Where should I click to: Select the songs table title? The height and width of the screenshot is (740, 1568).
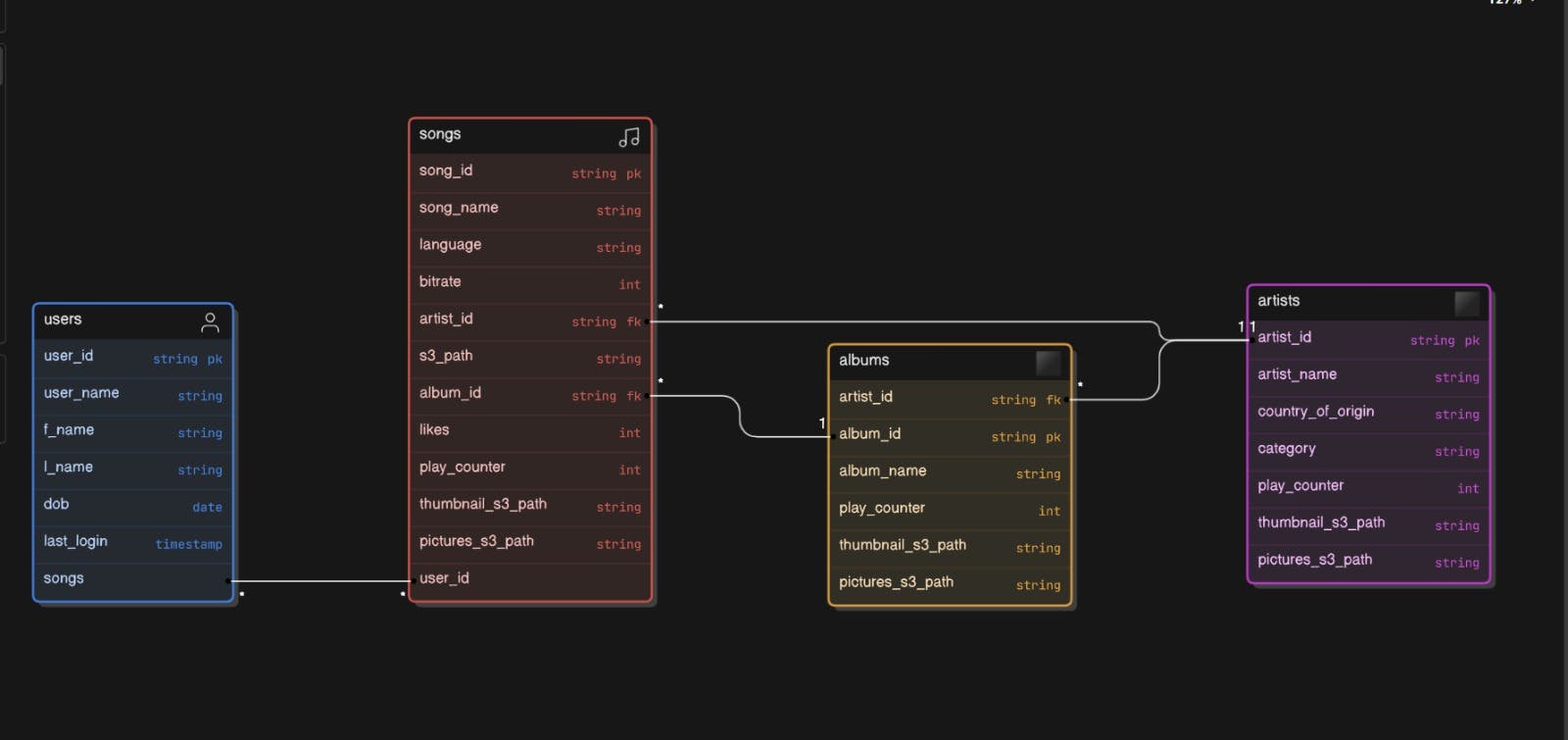pos(440,134)
